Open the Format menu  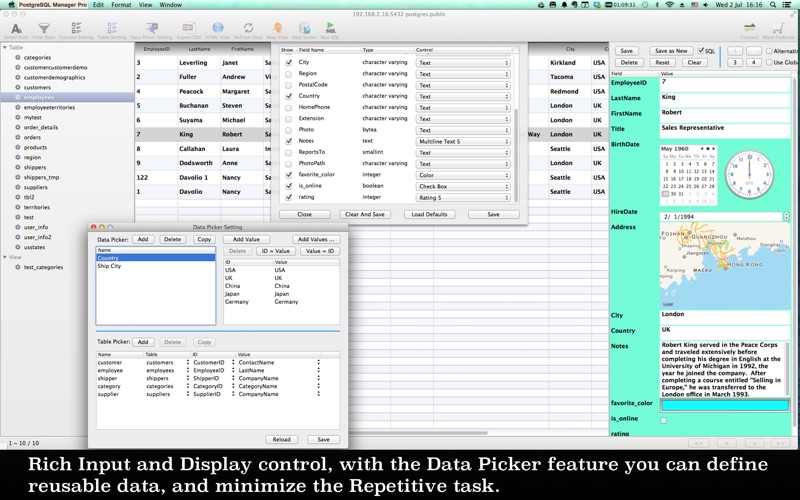(x=121, y=5)
